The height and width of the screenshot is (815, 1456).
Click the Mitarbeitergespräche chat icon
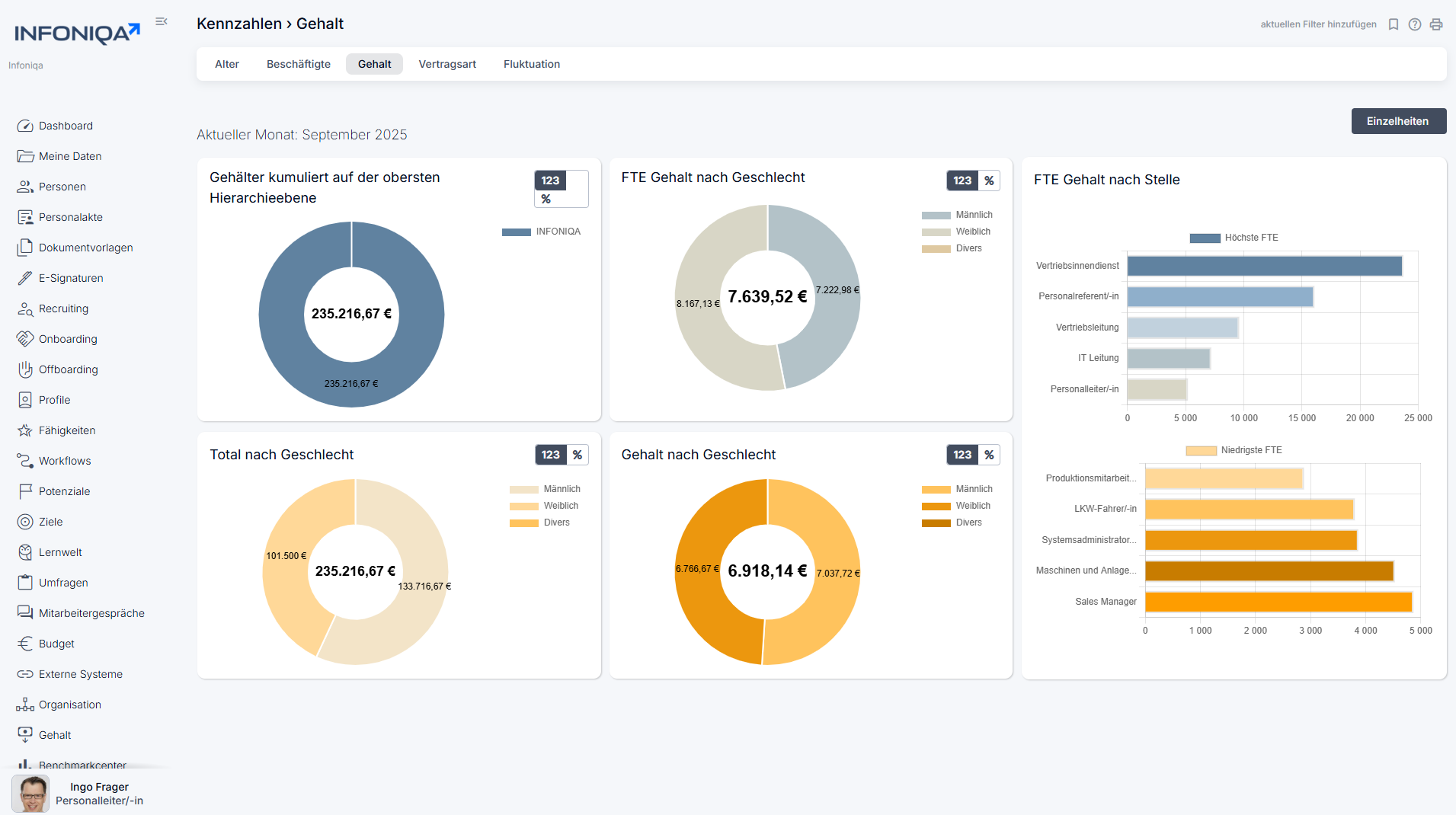point(25,613)
